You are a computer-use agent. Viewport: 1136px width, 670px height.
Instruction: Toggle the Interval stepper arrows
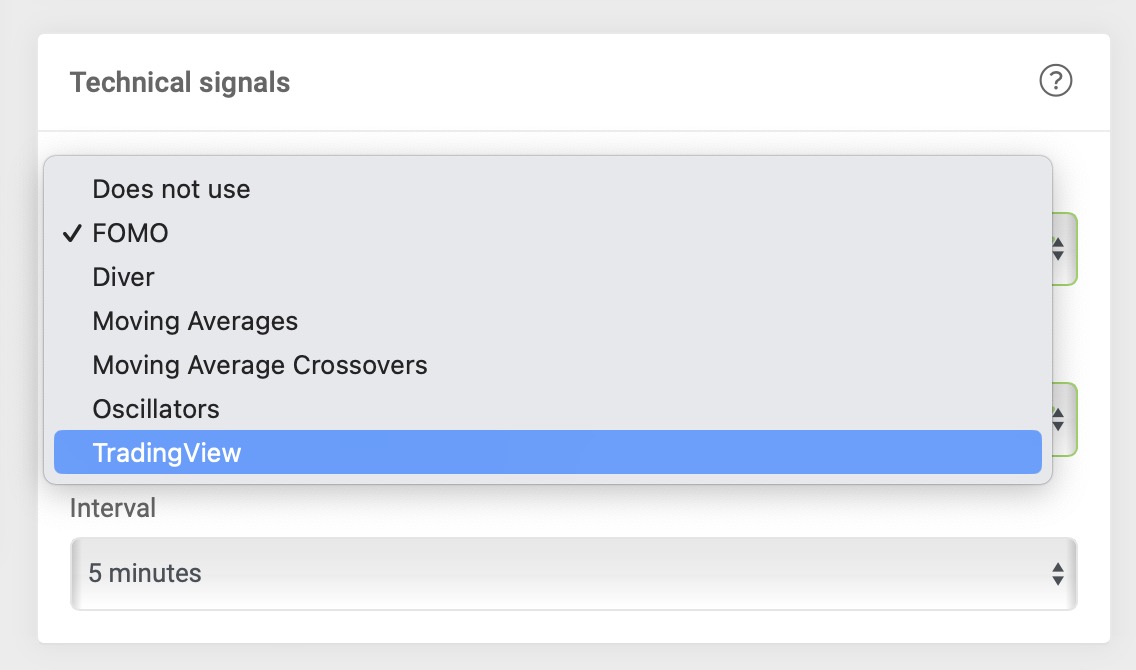1058,574
